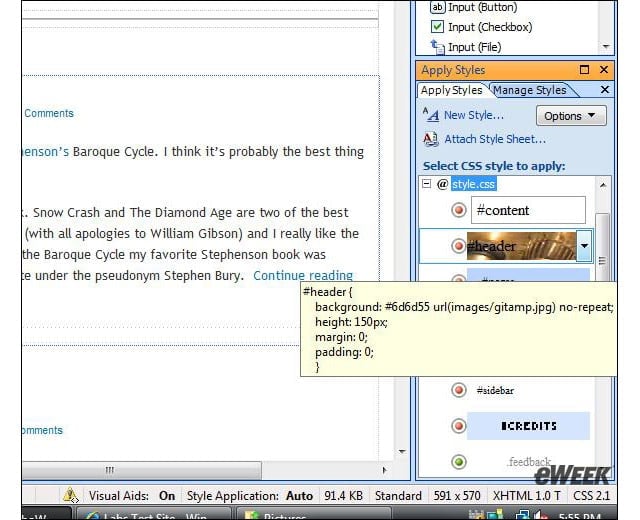This screenshot has width=640, height=520.
Task: Select the style.css style sheet name
Action: coord(473,184)
